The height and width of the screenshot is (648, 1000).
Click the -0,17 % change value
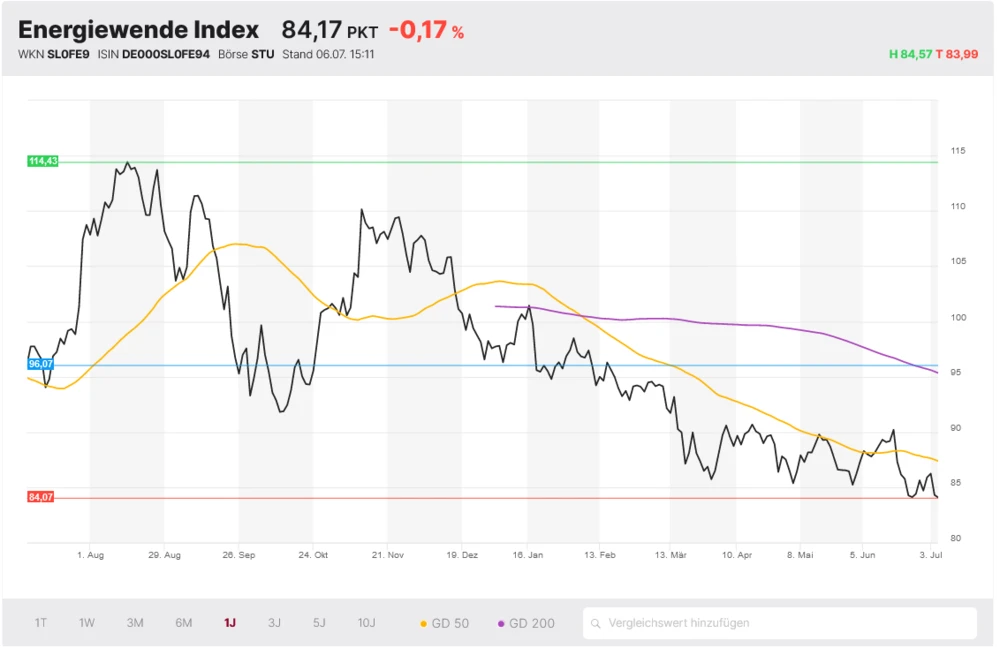coord(426,30)
